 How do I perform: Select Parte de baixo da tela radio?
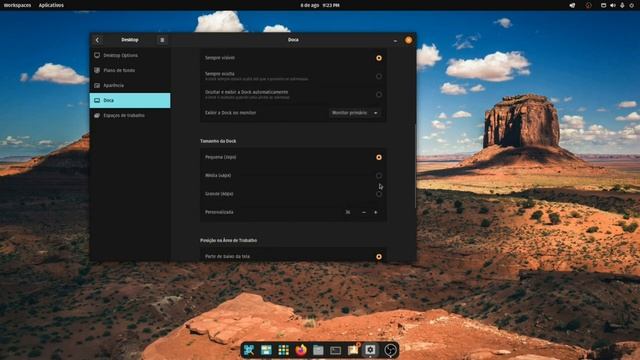point(379,257)
